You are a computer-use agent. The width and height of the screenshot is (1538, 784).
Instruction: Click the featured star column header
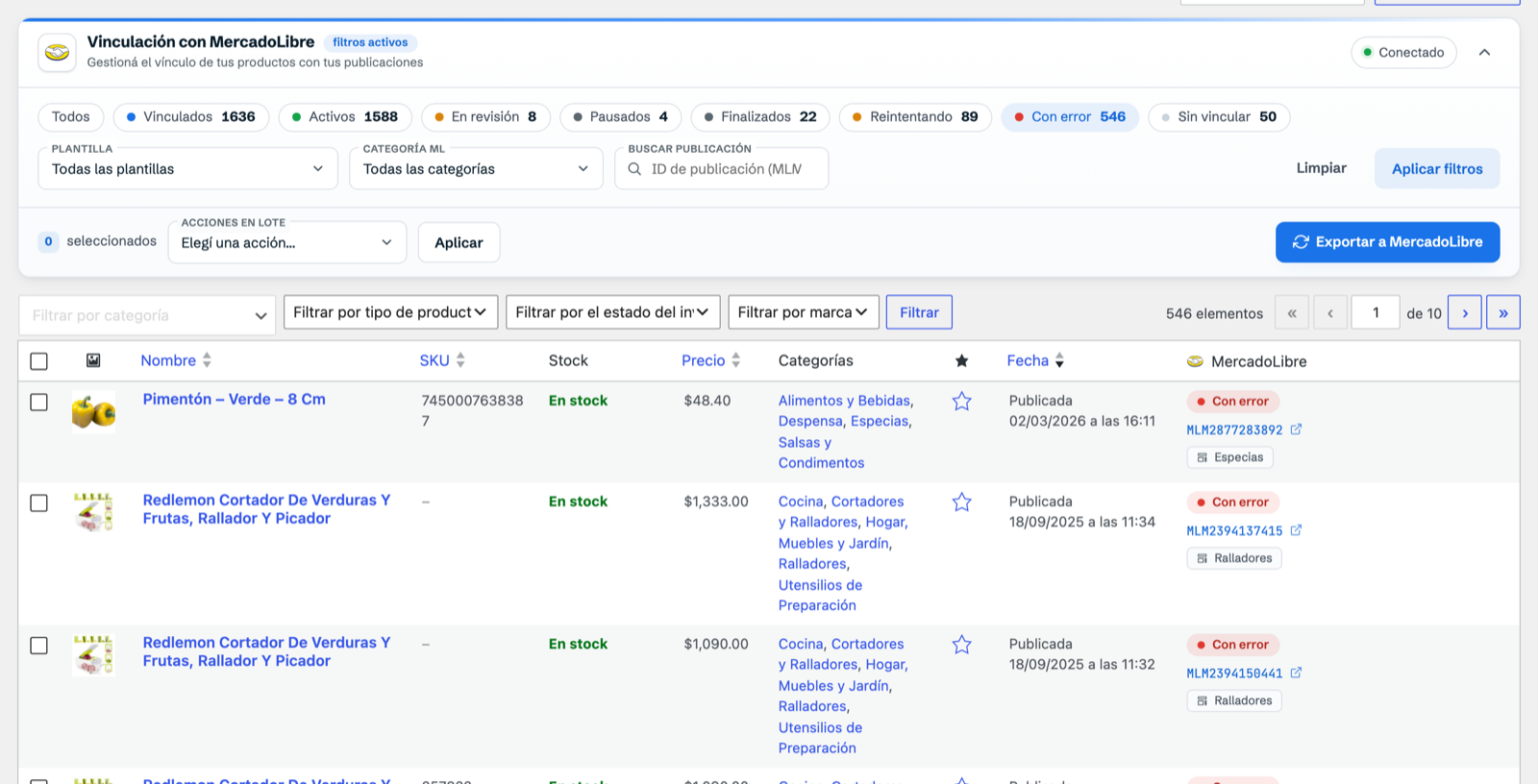[x=961, y=360]
